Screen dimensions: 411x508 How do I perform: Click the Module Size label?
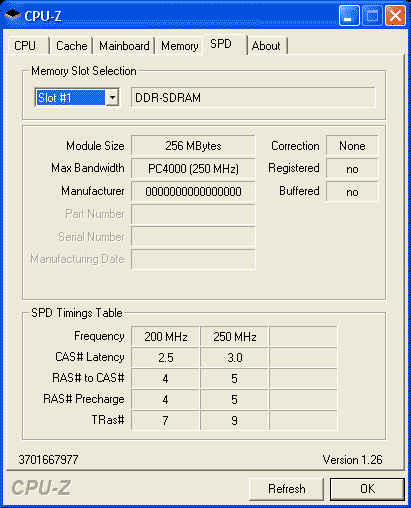tap(95, 146)
